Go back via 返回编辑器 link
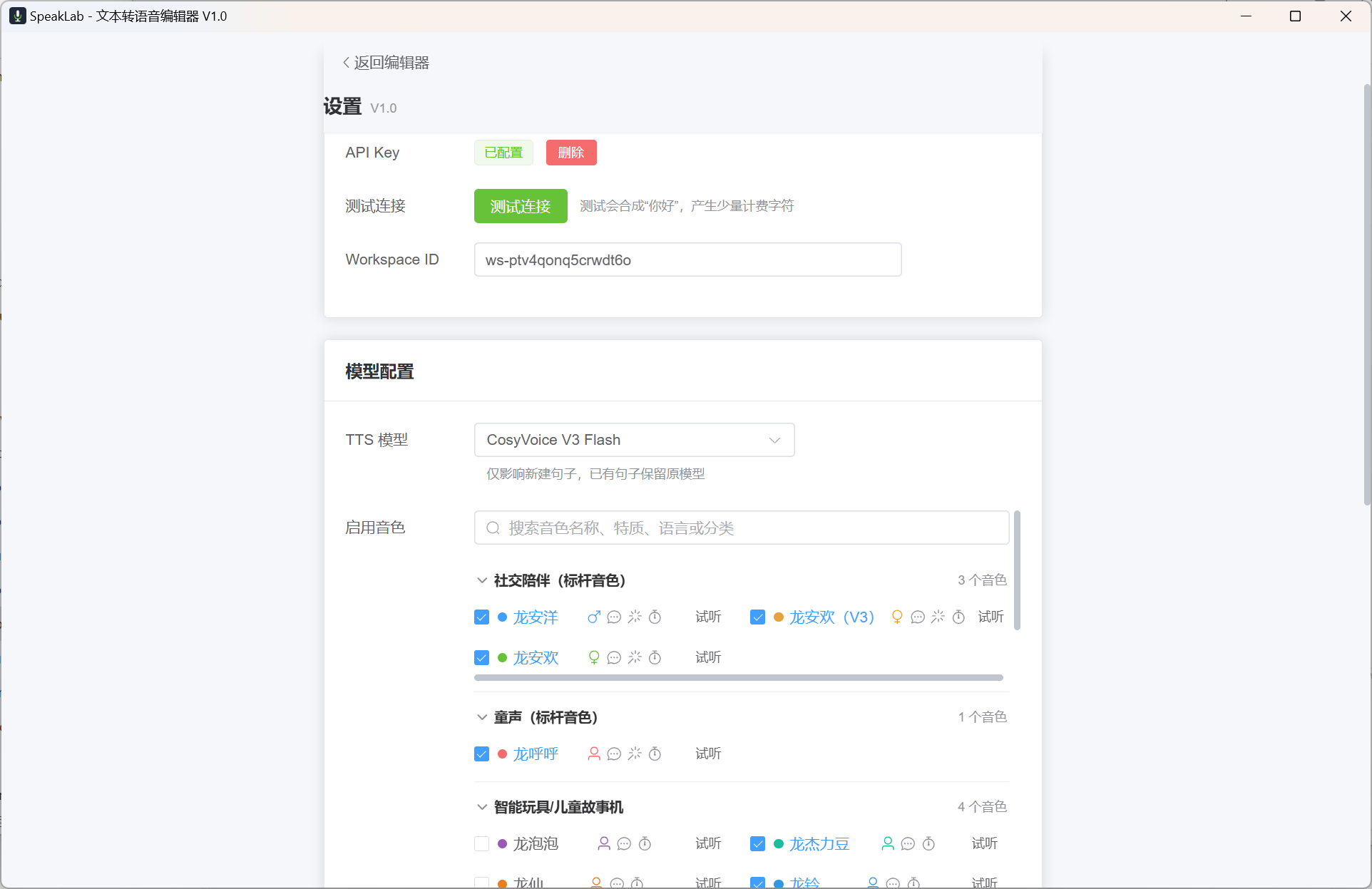 pyautogui.click(x=386, y=63)
